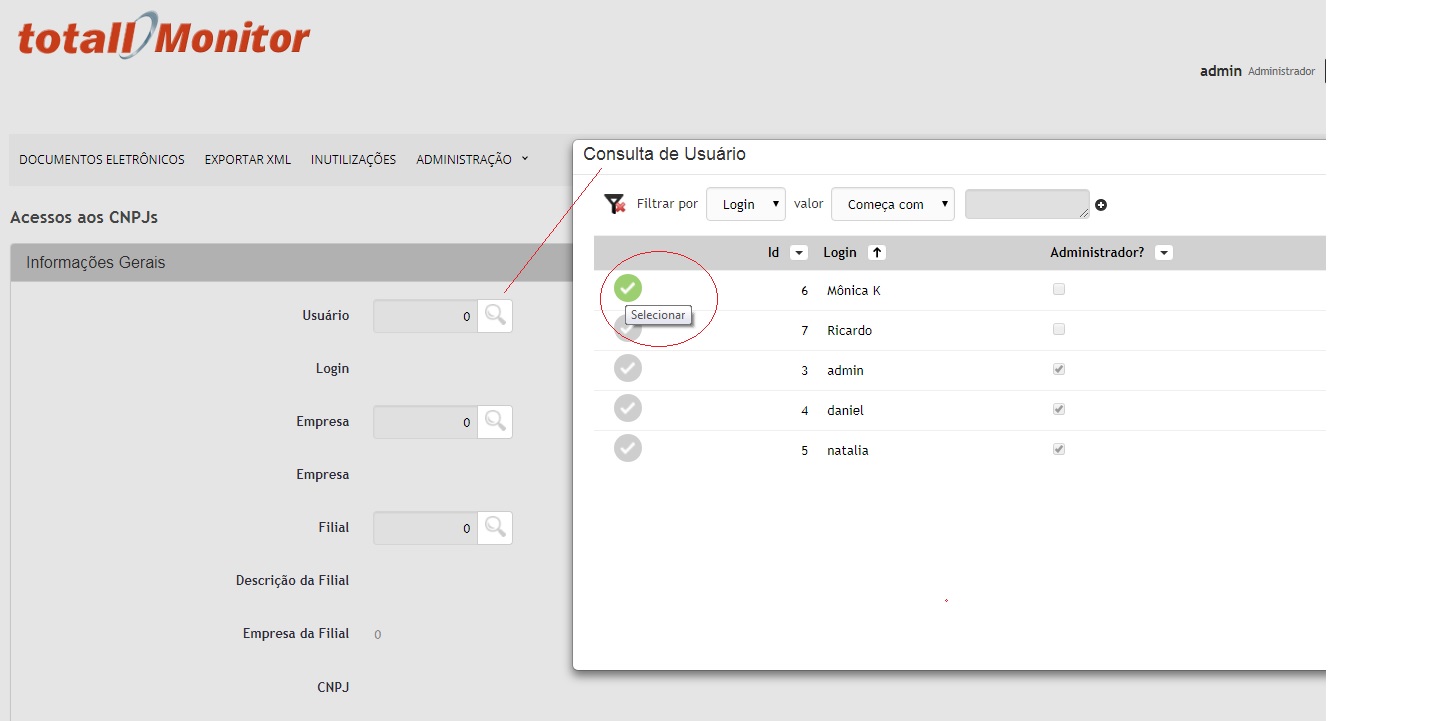Focus the Filial code input field
1430x721 pixels.
coord(425,528)
